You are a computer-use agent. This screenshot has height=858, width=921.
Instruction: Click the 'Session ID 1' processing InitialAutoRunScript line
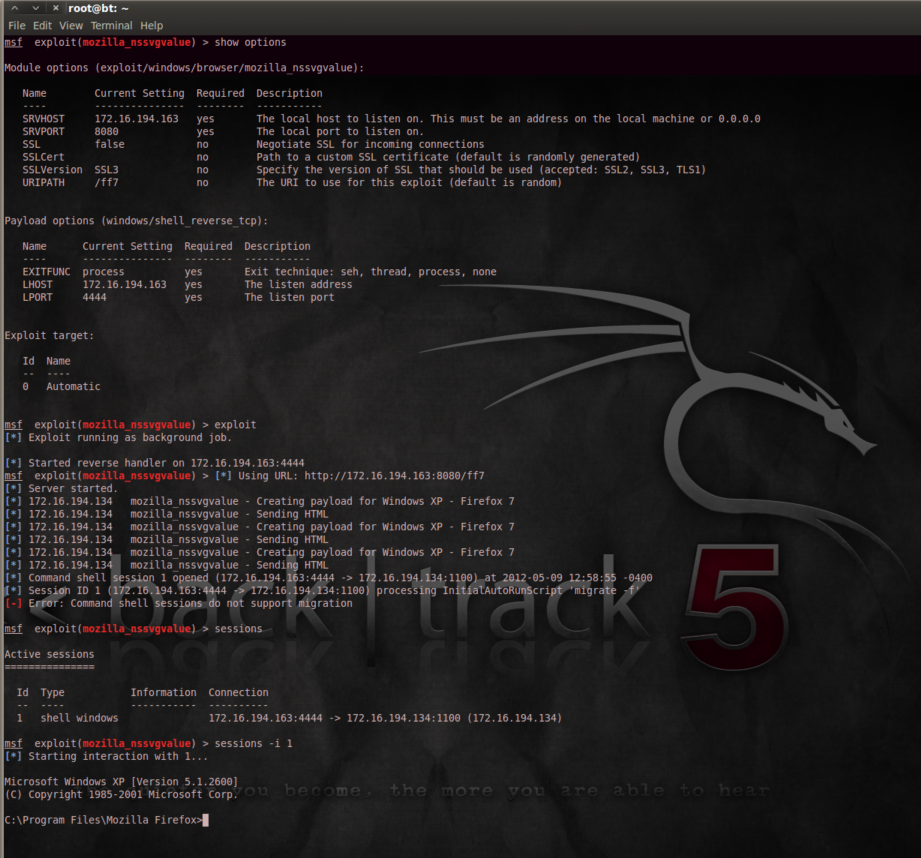pos(322,591)
